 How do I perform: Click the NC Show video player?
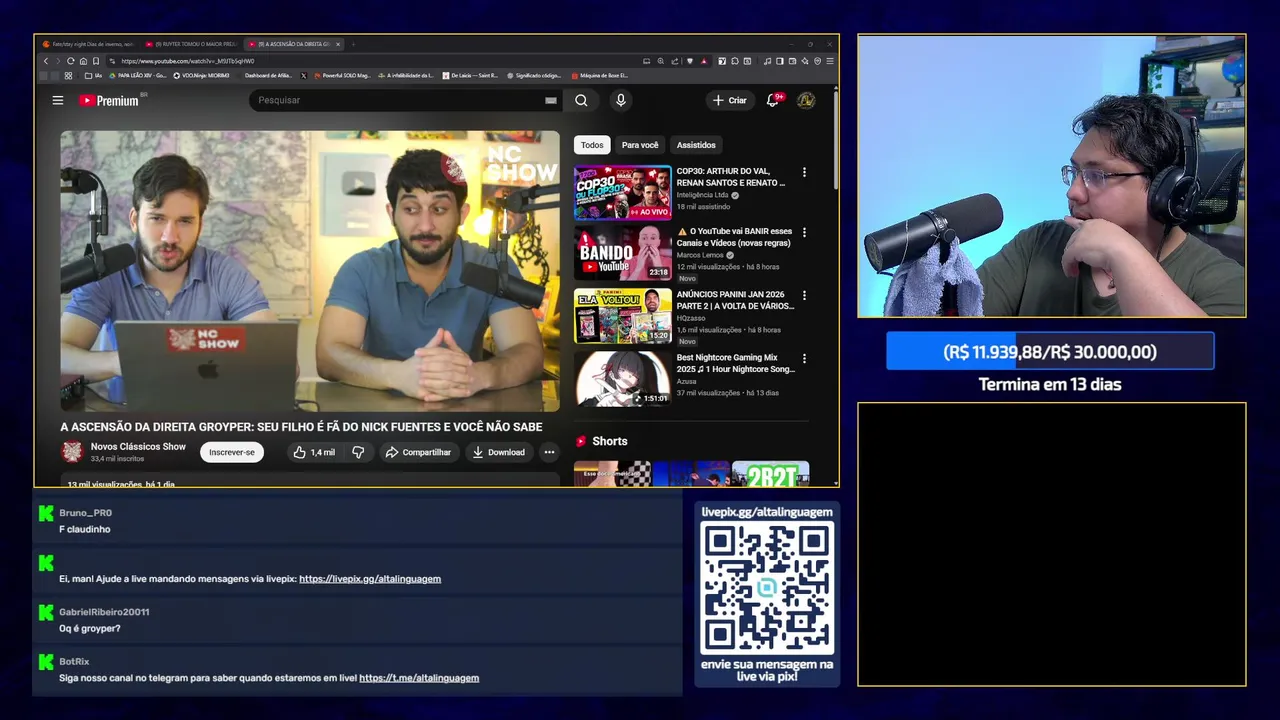point(310,271)
